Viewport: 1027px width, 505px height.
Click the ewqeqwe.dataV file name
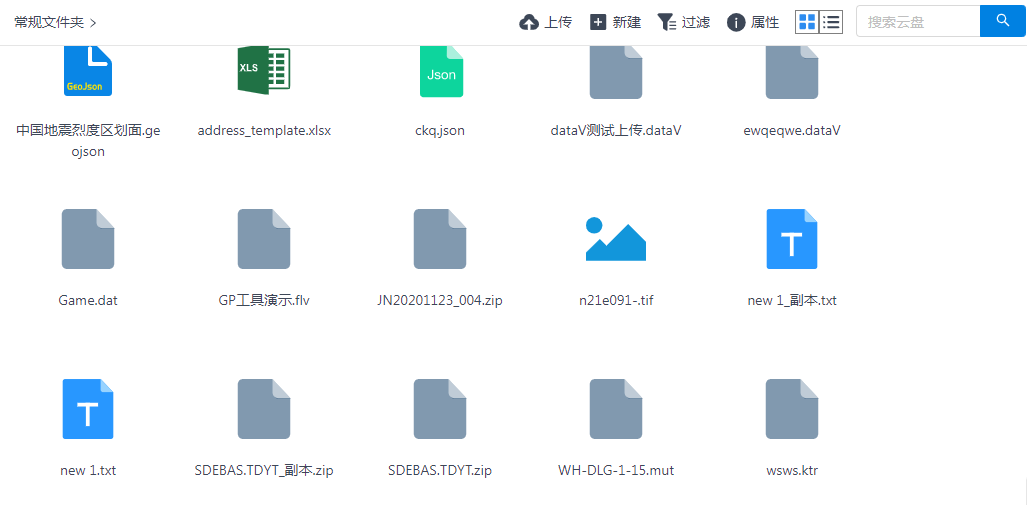click(x=792, y=130)
